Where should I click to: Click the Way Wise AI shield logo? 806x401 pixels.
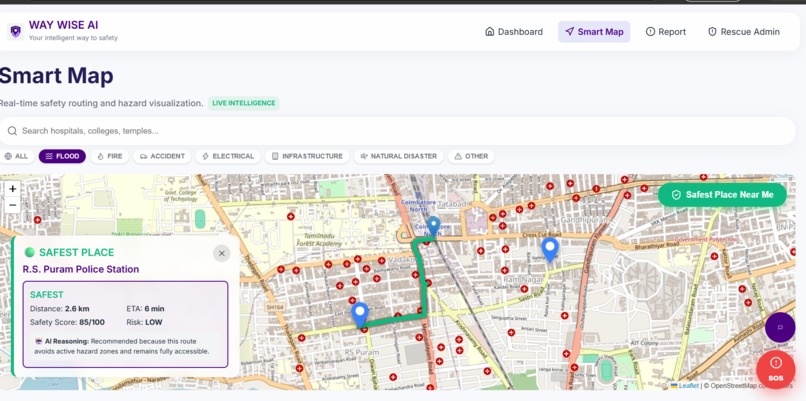[15, 31]
